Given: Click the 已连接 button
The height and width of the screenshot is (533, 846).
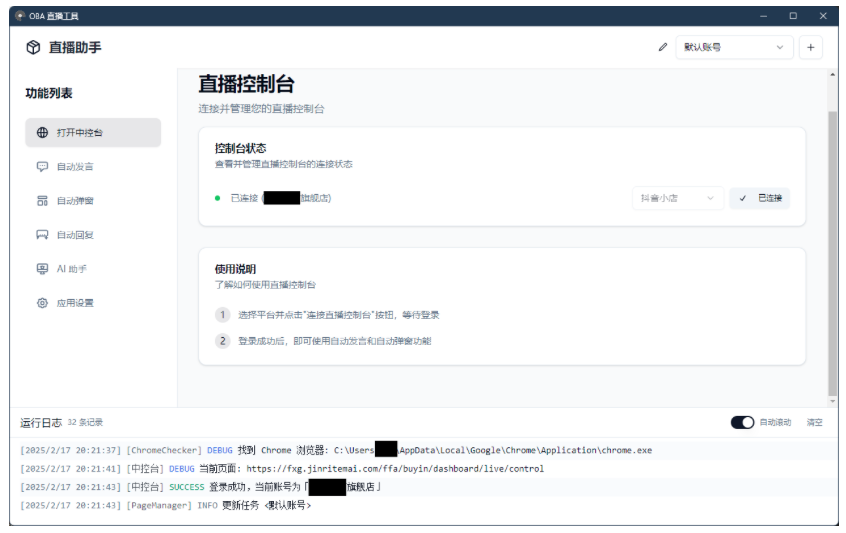Looking at the screenshot, I should pyautogui.click(x=760, y=199).
